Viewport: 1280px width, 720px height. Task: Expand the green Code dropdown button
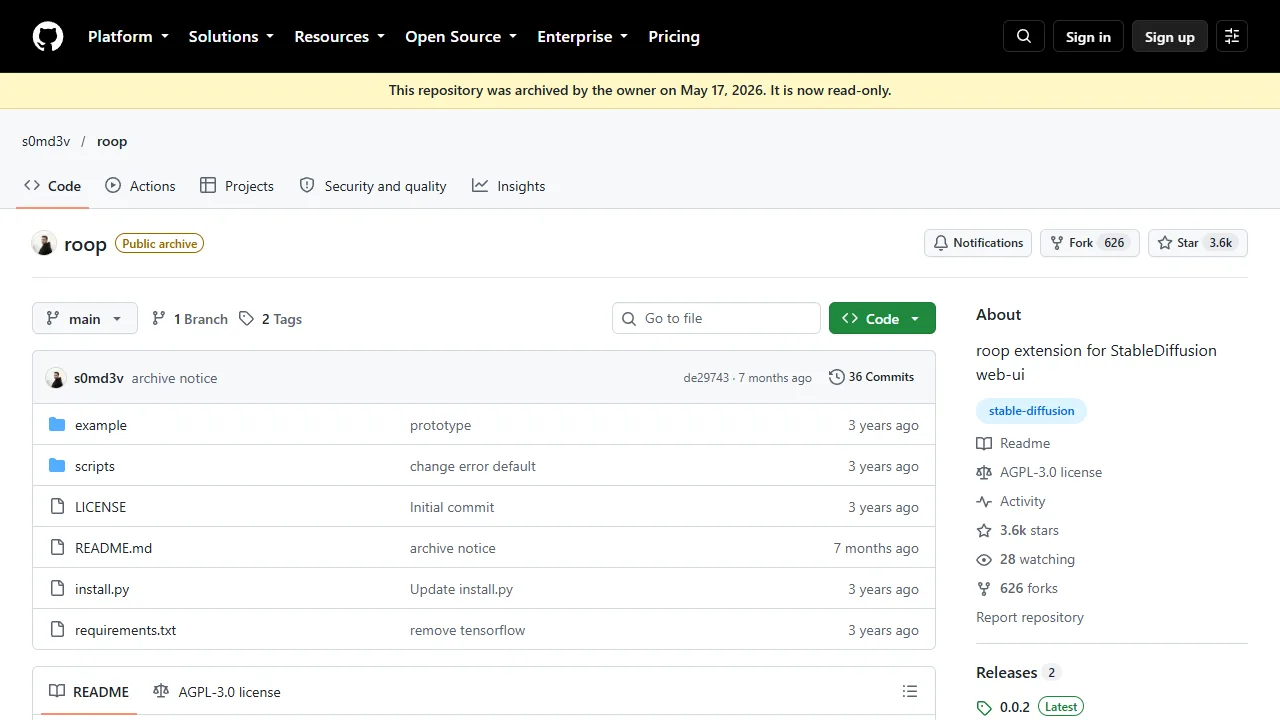point(882,318)
